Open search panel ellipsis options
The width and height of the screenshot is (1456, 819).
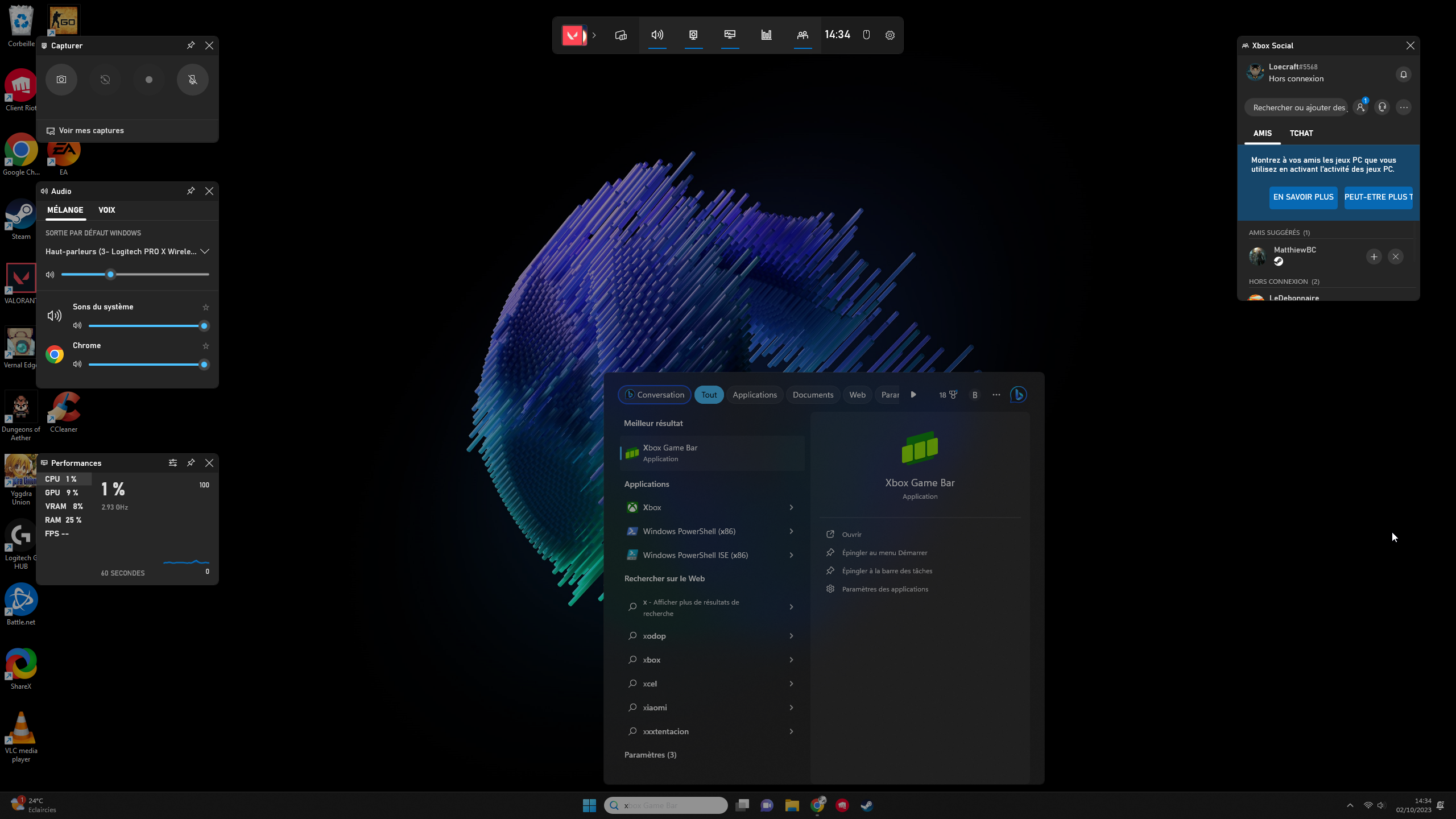(x=996, y=395)
